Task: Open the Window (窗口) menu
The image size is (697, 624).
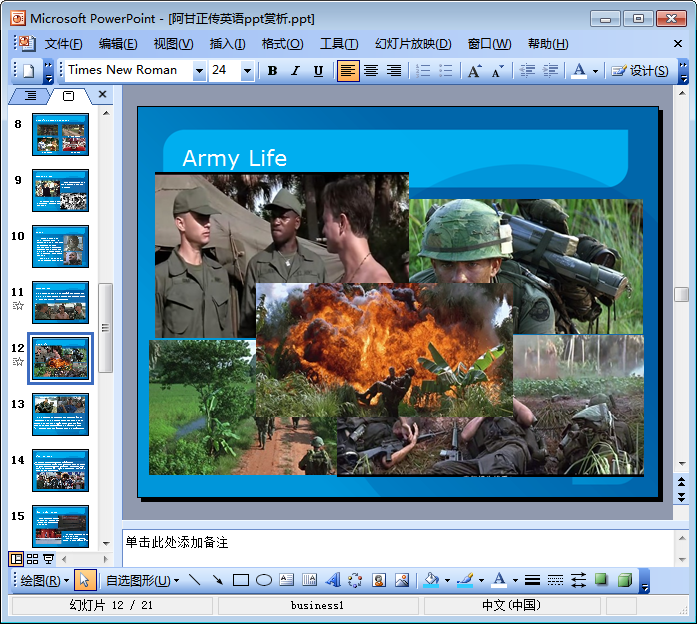Action: click(x=489, y=44)
